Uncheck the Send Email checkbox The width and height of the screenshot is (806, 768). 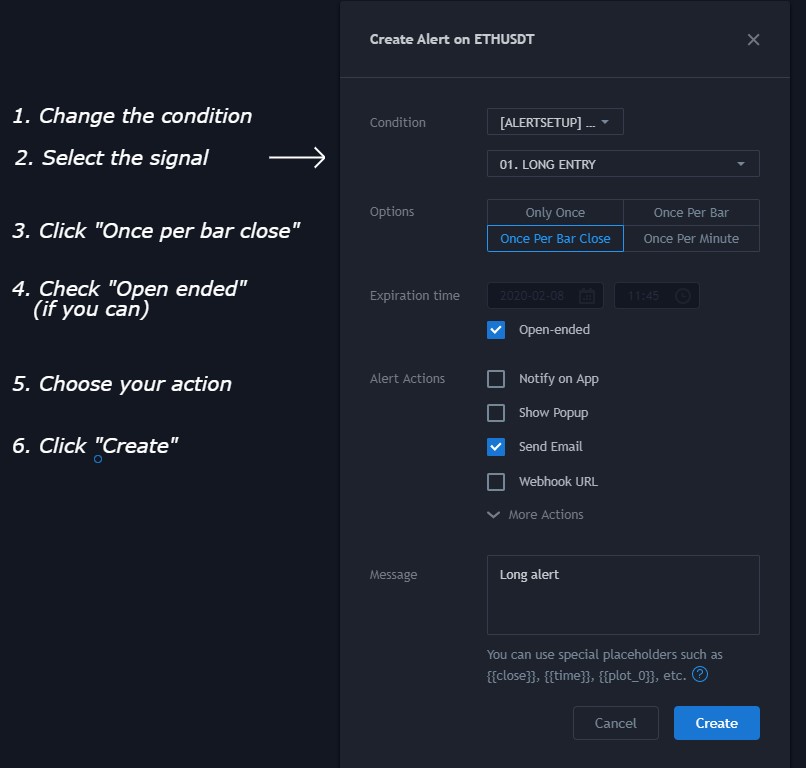tap(496, 447)
